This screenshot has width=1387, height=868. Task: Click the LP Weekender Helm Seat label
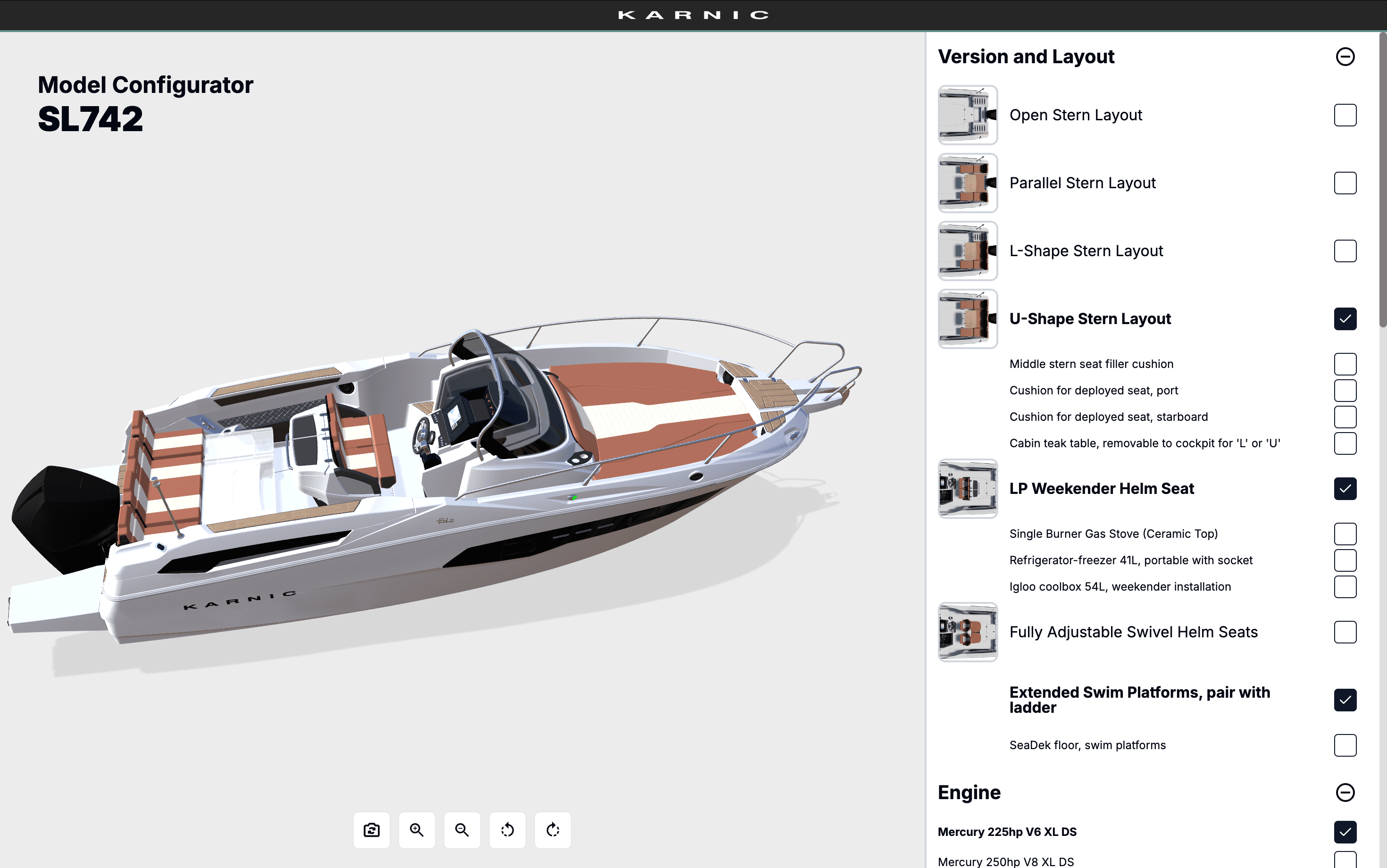[x=1102, y=489]
